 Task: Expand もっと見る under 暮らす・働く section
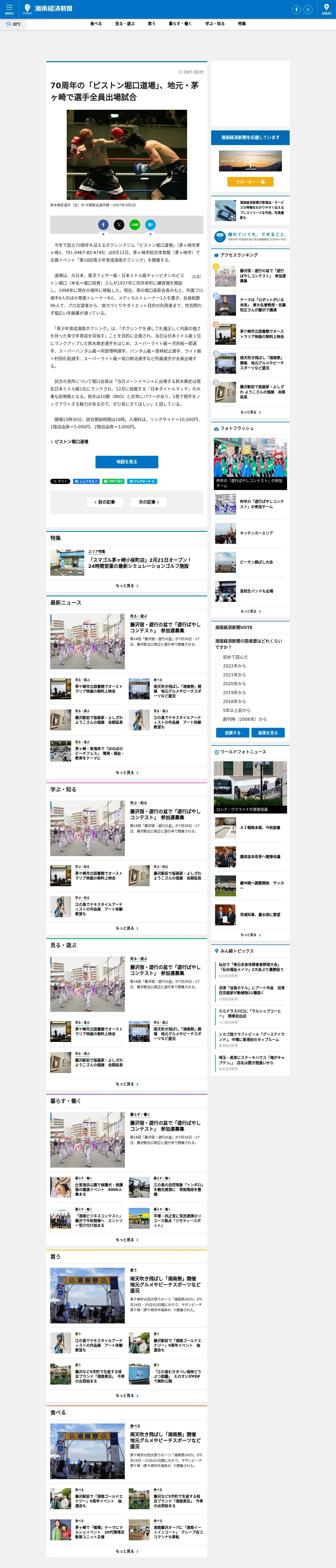(127, 1240)
